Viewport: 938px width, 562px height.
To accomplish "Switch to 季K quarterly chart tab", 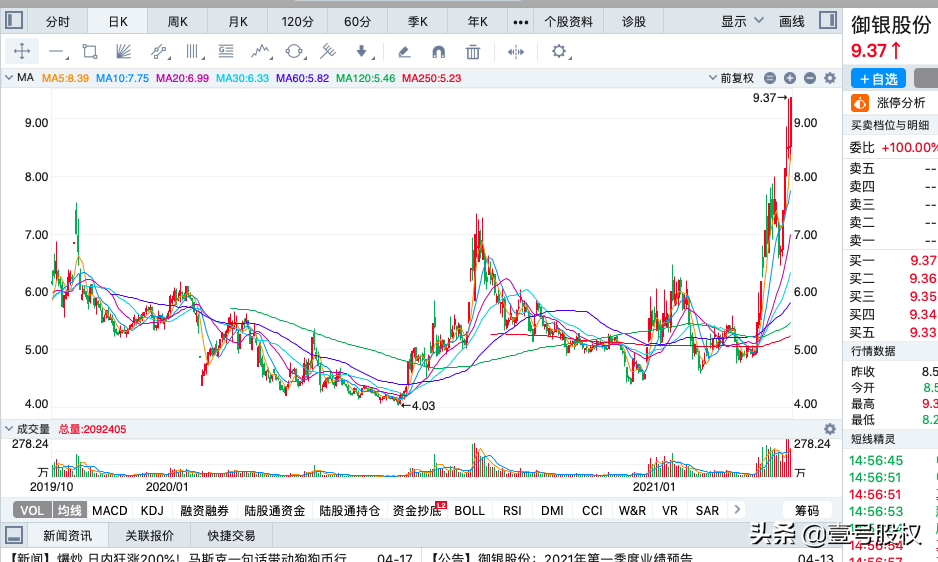I will pos(418,22).
